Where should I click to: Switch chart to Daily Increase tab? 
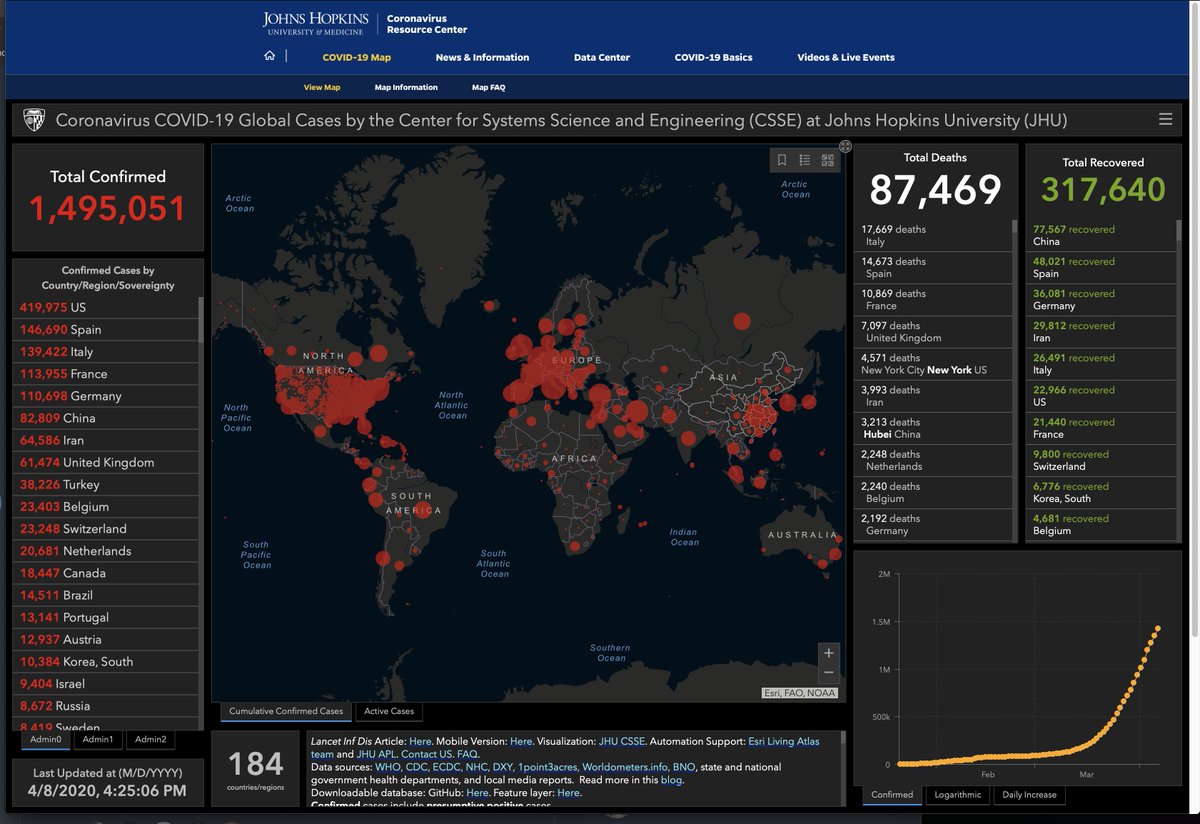(1030, 795)
